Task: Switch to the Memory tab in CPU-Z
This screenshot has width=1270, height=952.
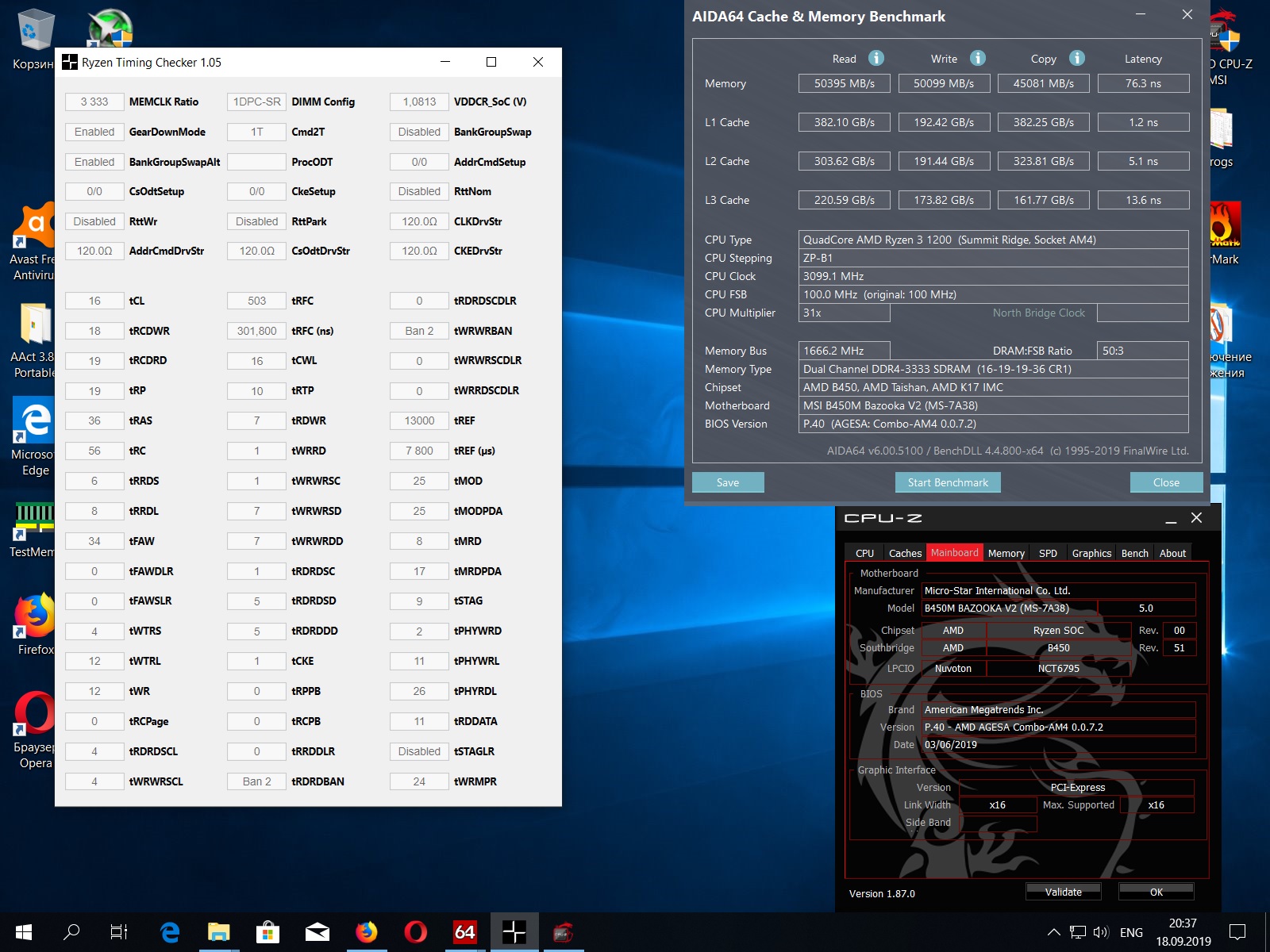Action: (1006, 553)
